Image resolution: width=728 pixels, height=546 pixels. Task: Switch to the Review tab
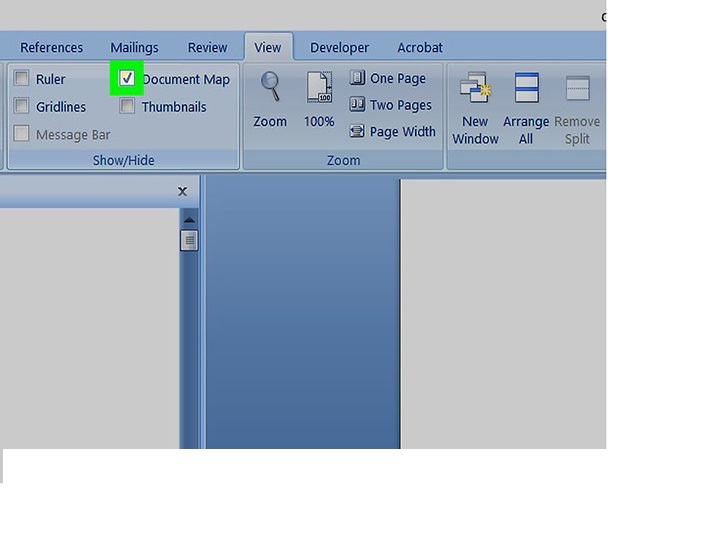click(x=208, y=47)
